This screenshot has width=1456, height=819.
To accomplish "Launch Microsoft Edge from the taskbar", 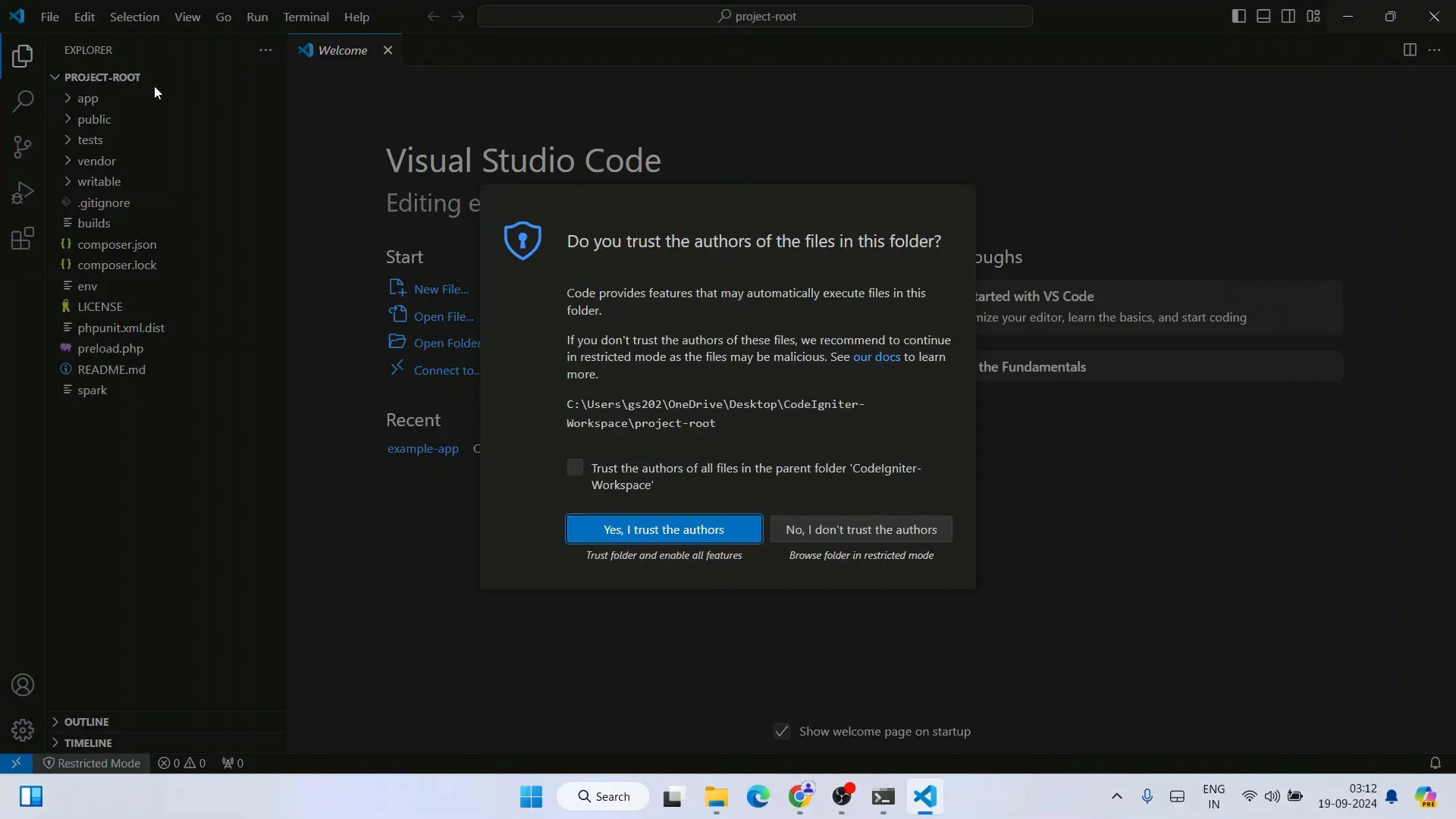I will click(x=758, y=797).
